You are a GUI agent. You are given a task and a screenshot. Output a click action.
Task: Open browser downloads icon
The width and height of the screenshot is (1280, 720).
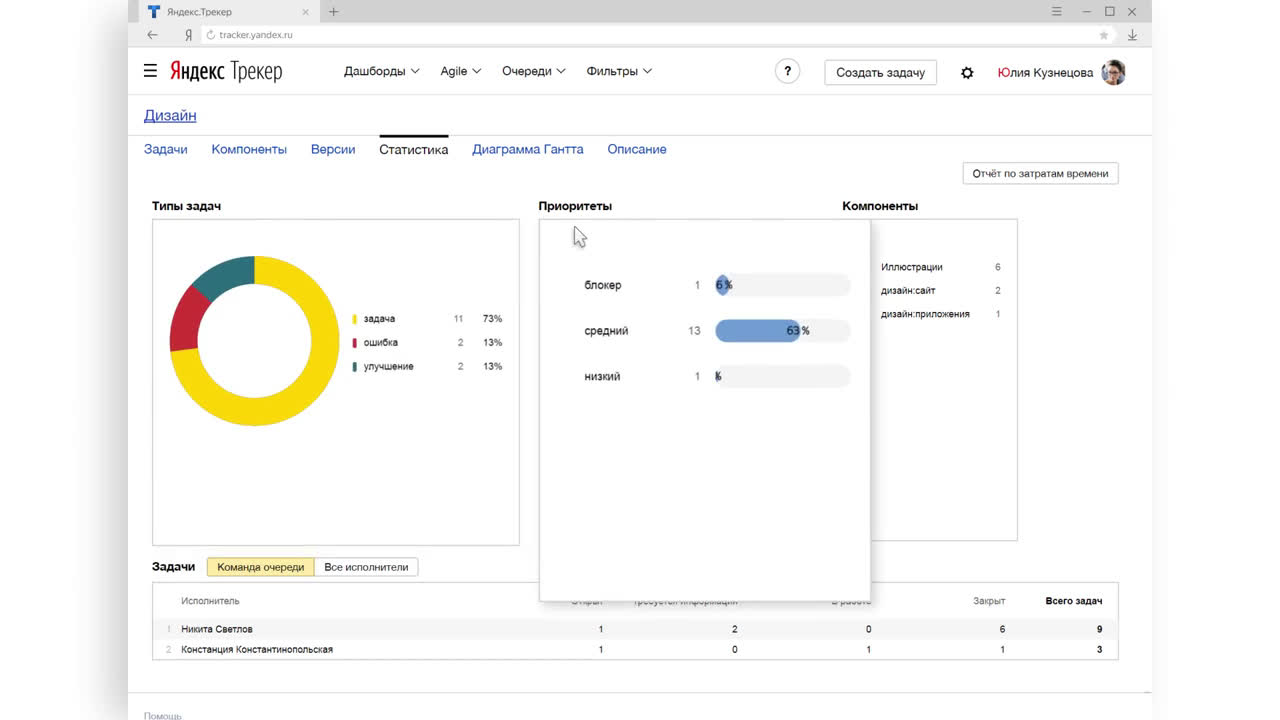[1132, 35]
